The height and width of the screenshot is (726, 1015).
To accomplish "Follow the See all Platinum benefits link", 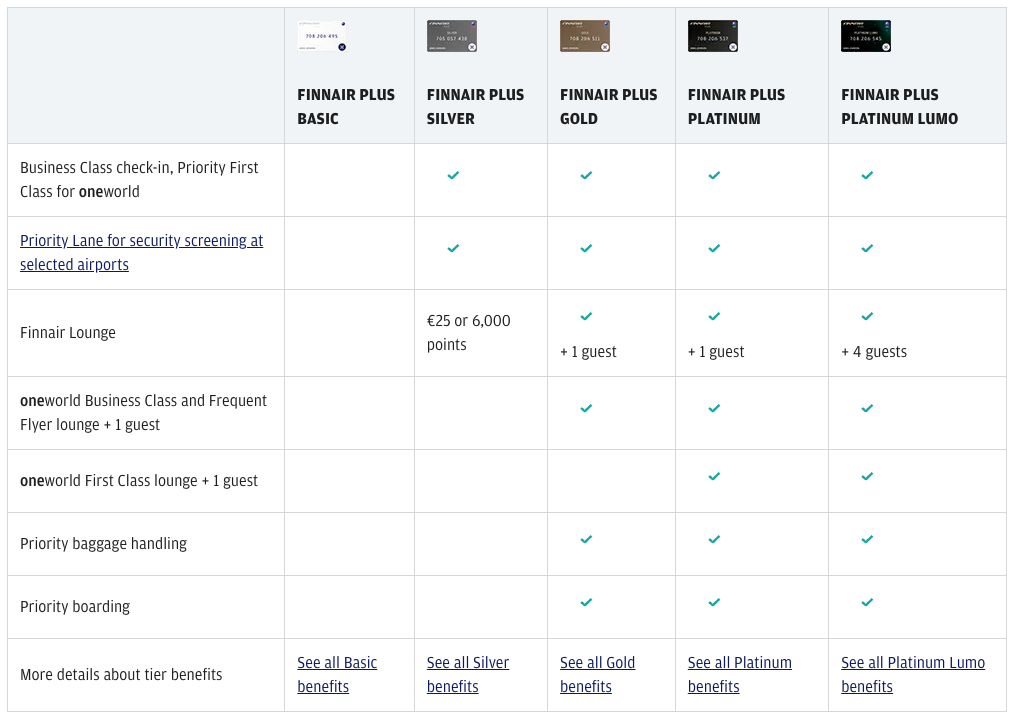I will (x=739, y=674).
